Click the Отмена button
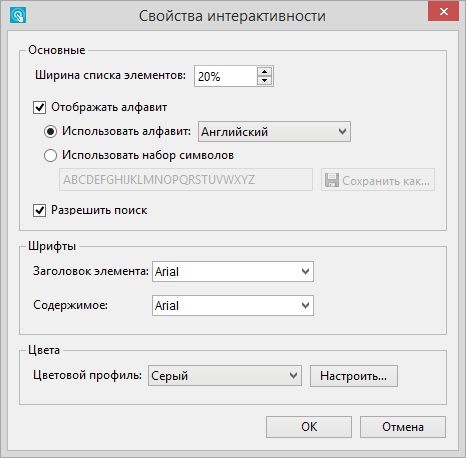466x458 pixels. [403, 427]
